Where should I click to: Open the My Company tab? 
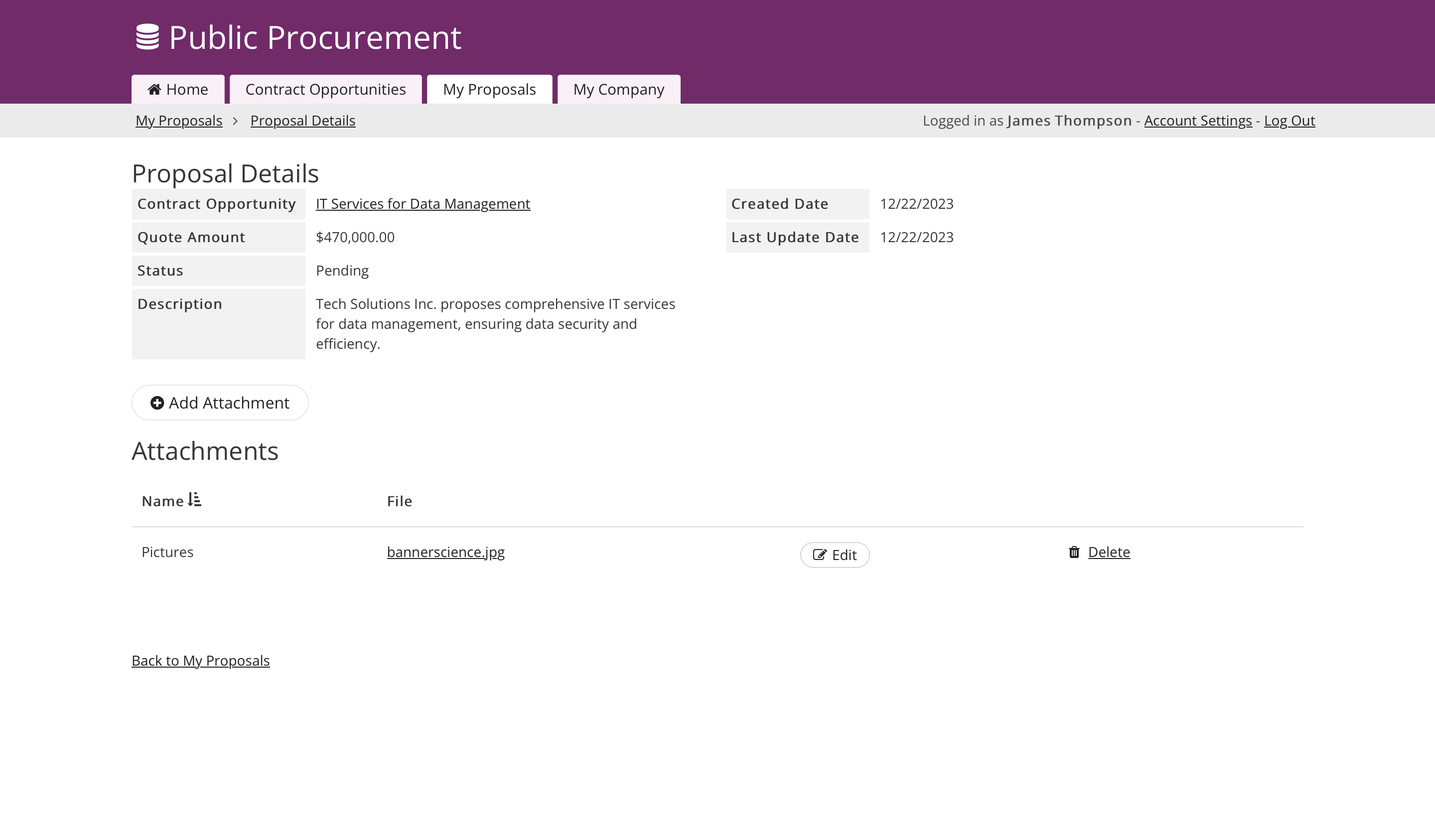point(618,89)
